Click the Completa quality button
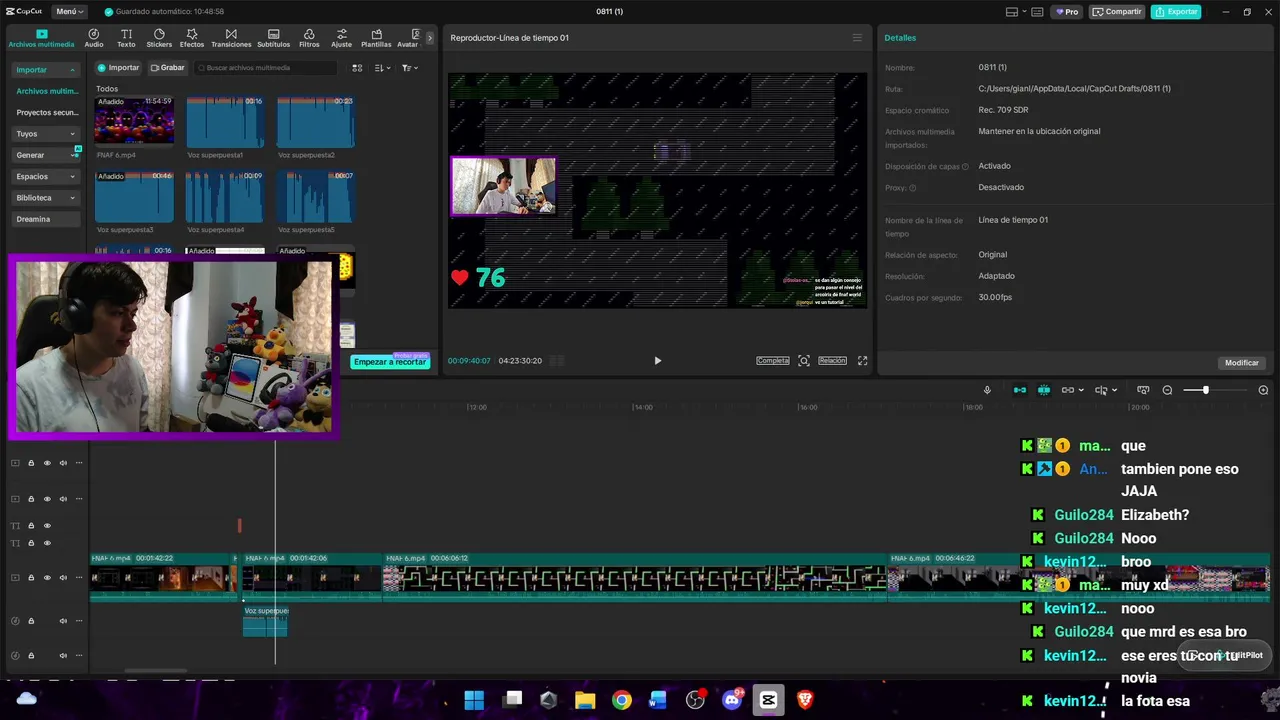Image resolution: width=1280 pixels, height=720 pixels. 773,361
